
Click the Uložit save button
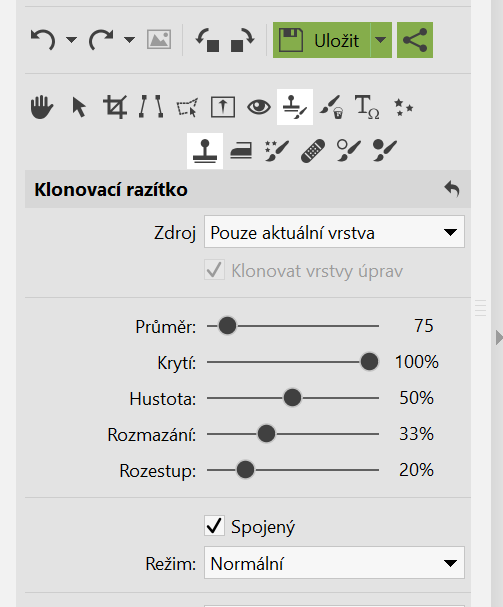coord(321,40)
